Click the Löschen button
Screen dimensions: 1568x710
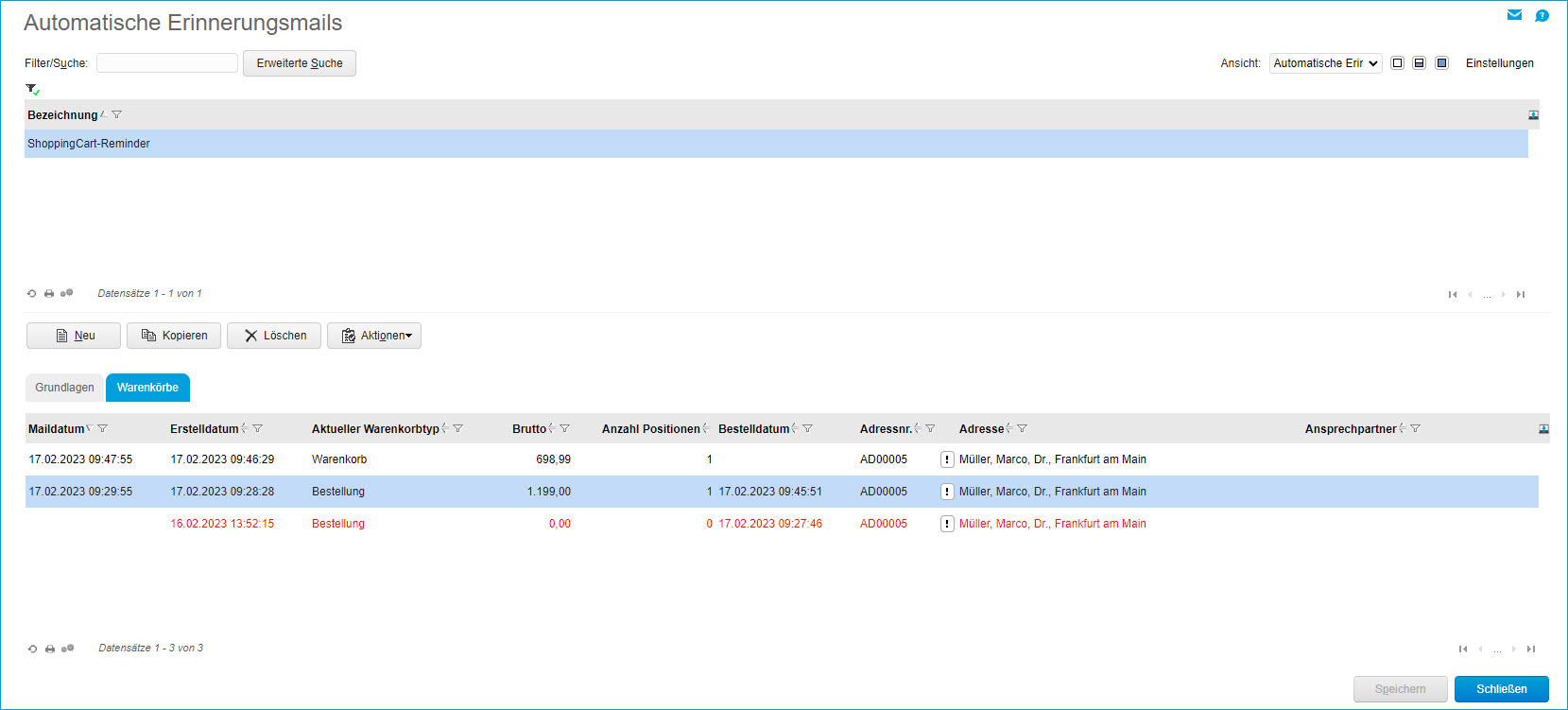[x=274, y=336]
